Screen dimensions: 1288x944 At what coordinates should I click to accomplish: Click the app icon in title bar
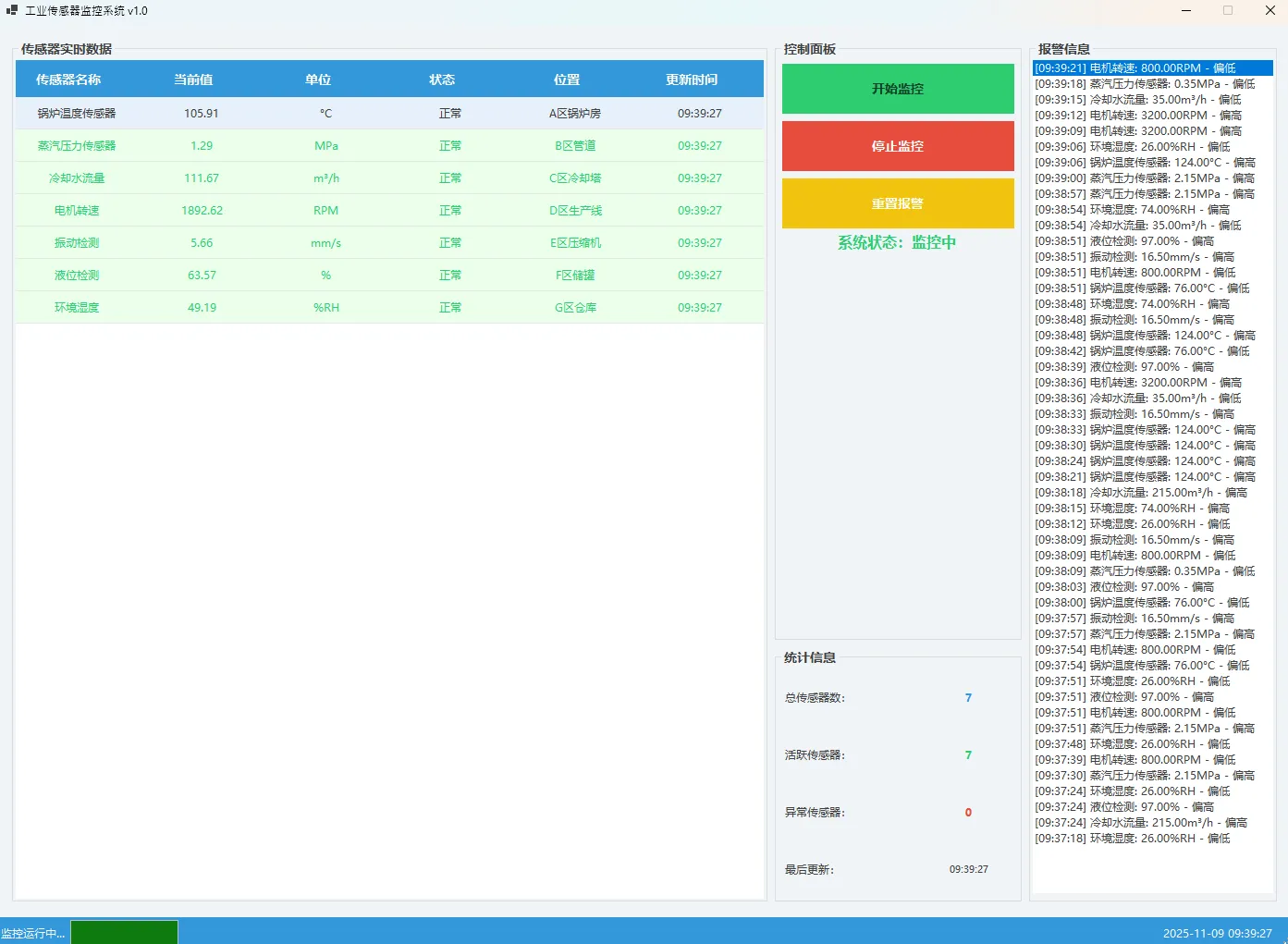(x=12, y=11)
